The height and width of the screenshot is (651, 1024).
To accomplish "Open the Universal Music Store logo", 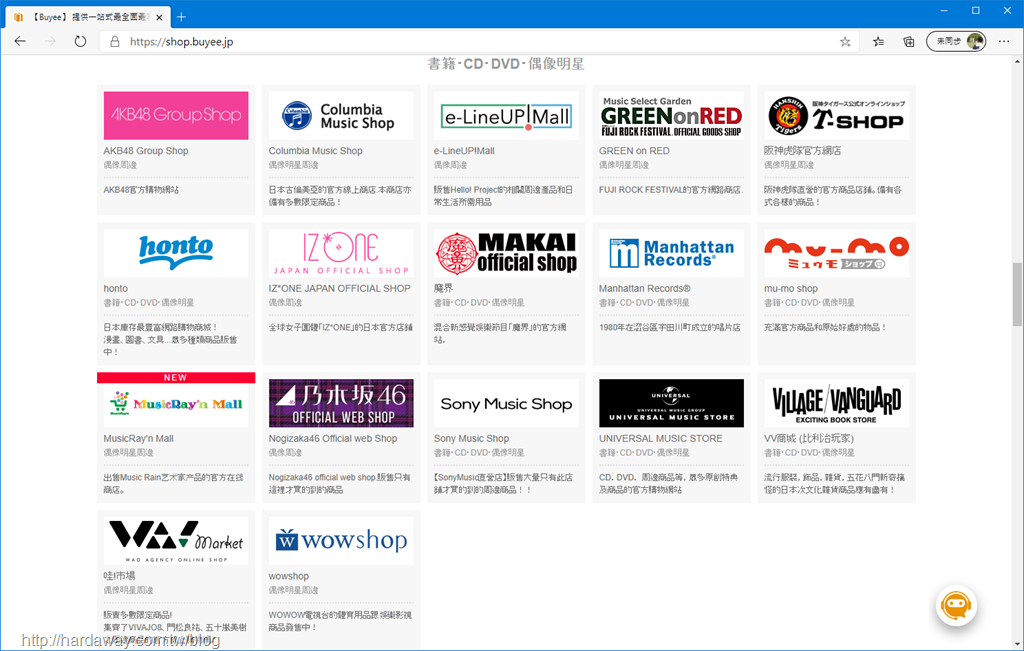I will pyautogui.click(x=671, y=403).
